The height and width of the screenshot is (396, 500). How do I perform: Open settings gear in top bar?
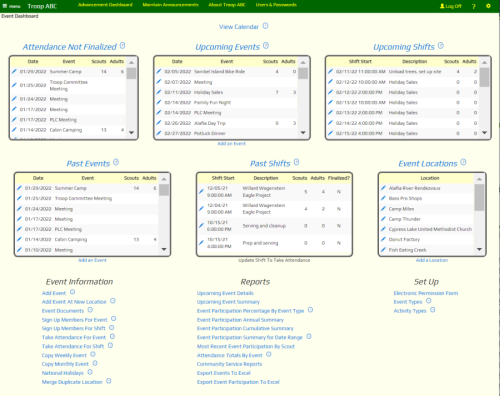[488, 6]
